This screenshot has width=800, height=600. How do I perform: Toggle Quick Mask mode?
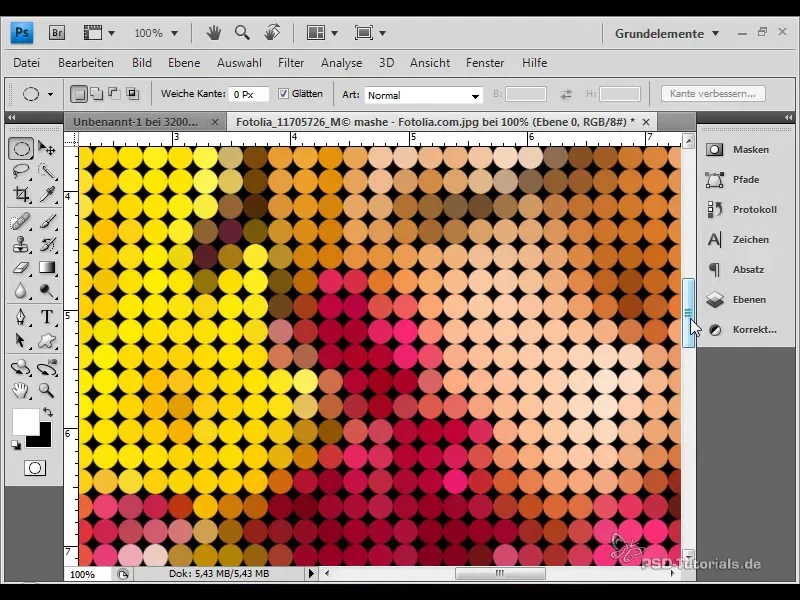coord(35,468)
